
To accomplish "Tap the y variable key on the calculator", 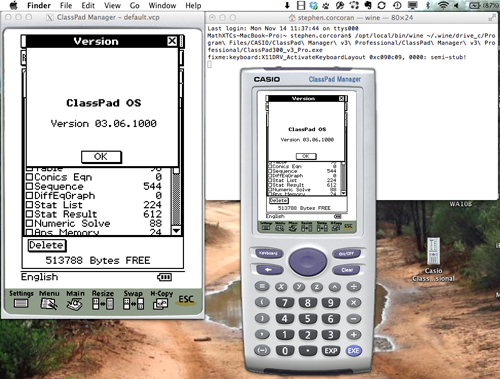I will 299,286.
